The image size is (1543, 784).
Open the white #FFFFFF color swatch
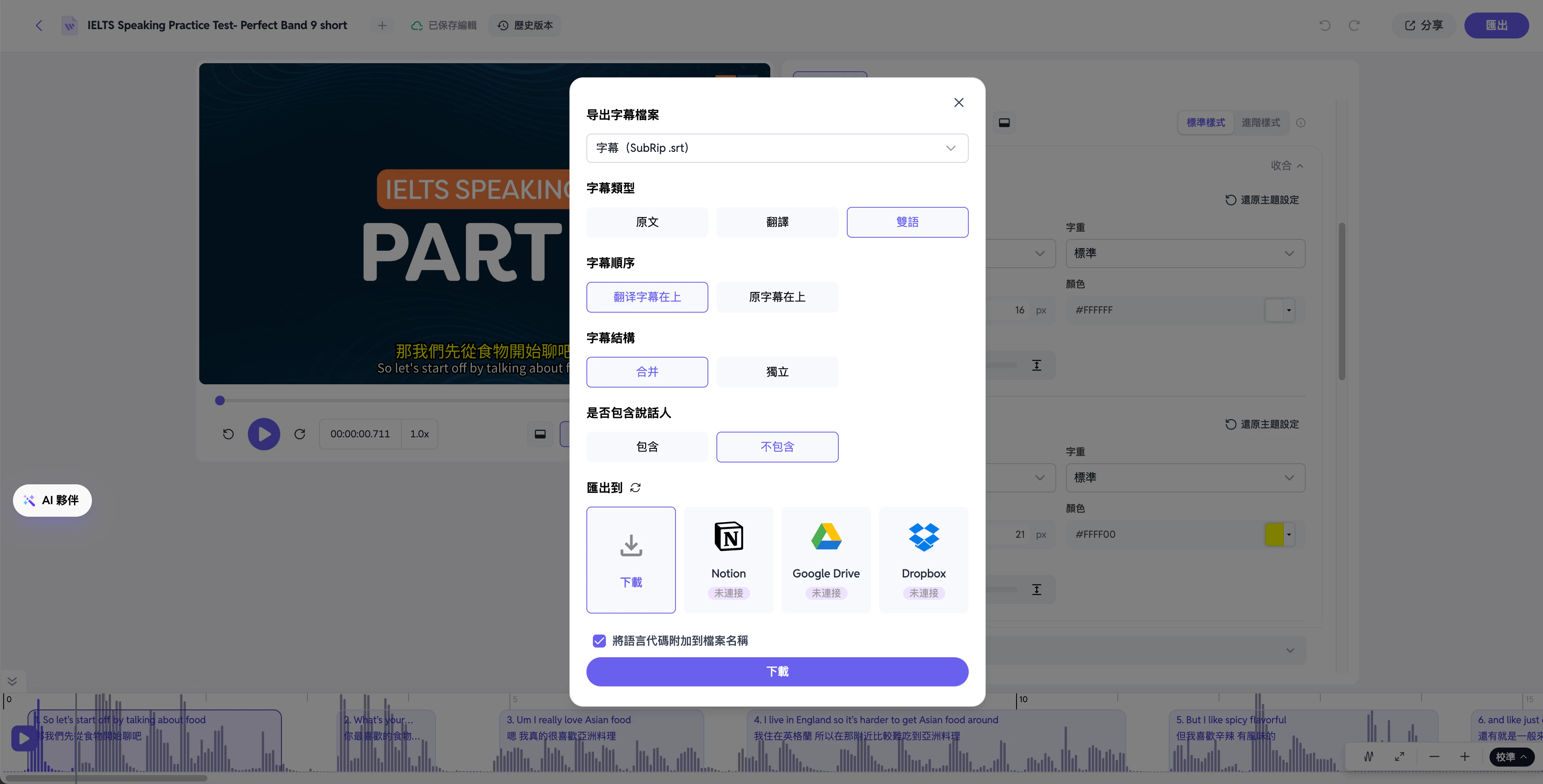click(x=1279, y=310)
